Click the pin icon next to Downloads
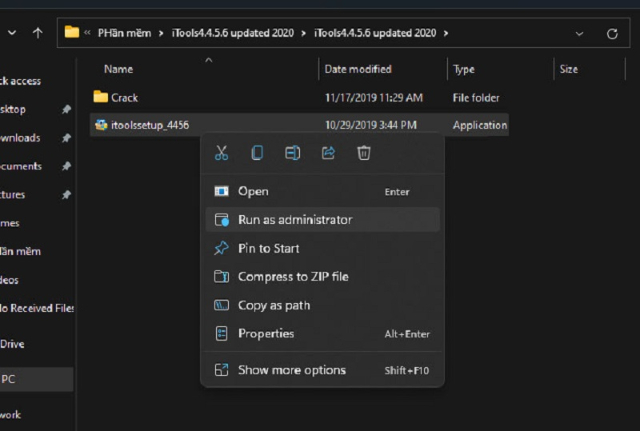 pyautogui.click(x=66, y=138)
